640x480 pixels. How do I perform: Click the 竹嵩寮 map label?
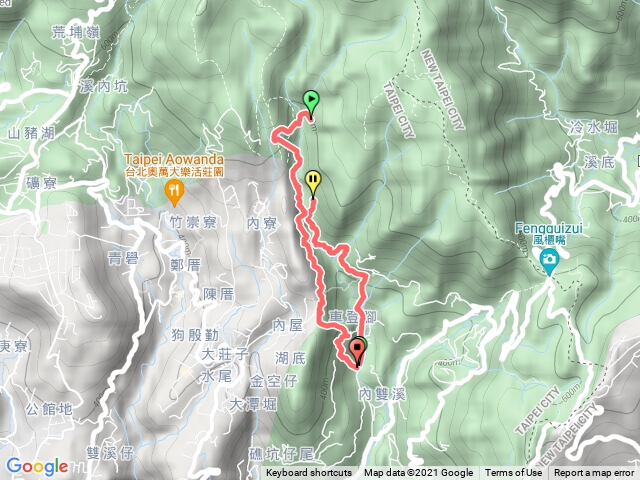pyautogui.click(x=193, y=222)
